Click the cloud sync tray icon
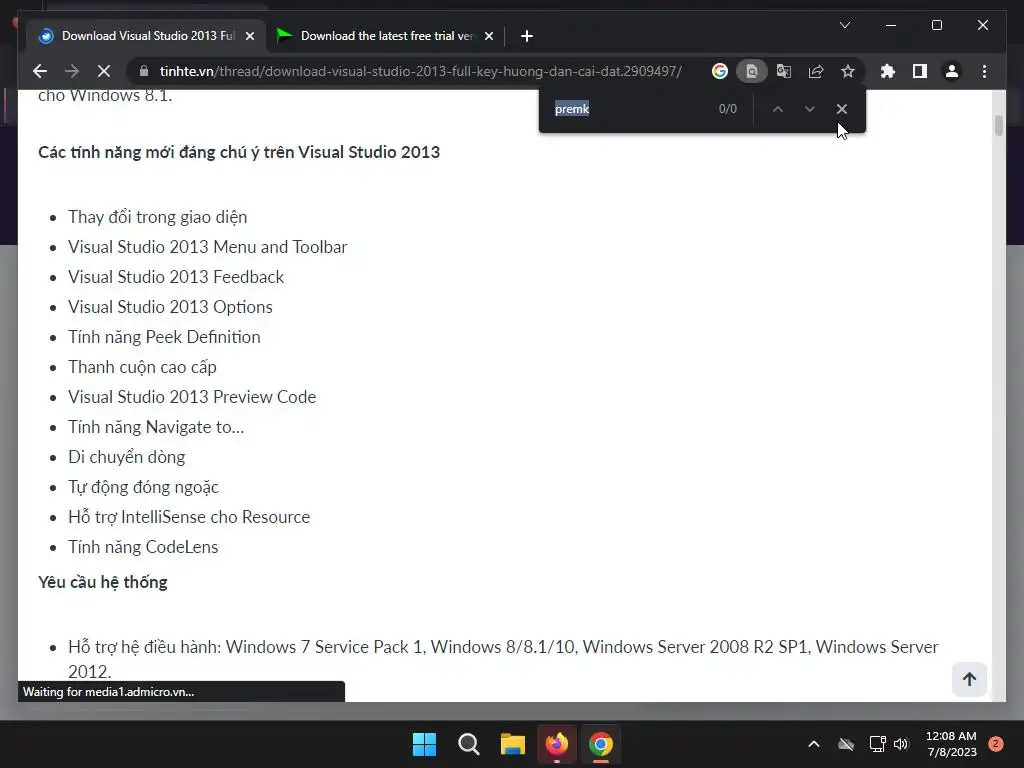Viewport: 1024px width, 768px height. click(x=846, y=744)
